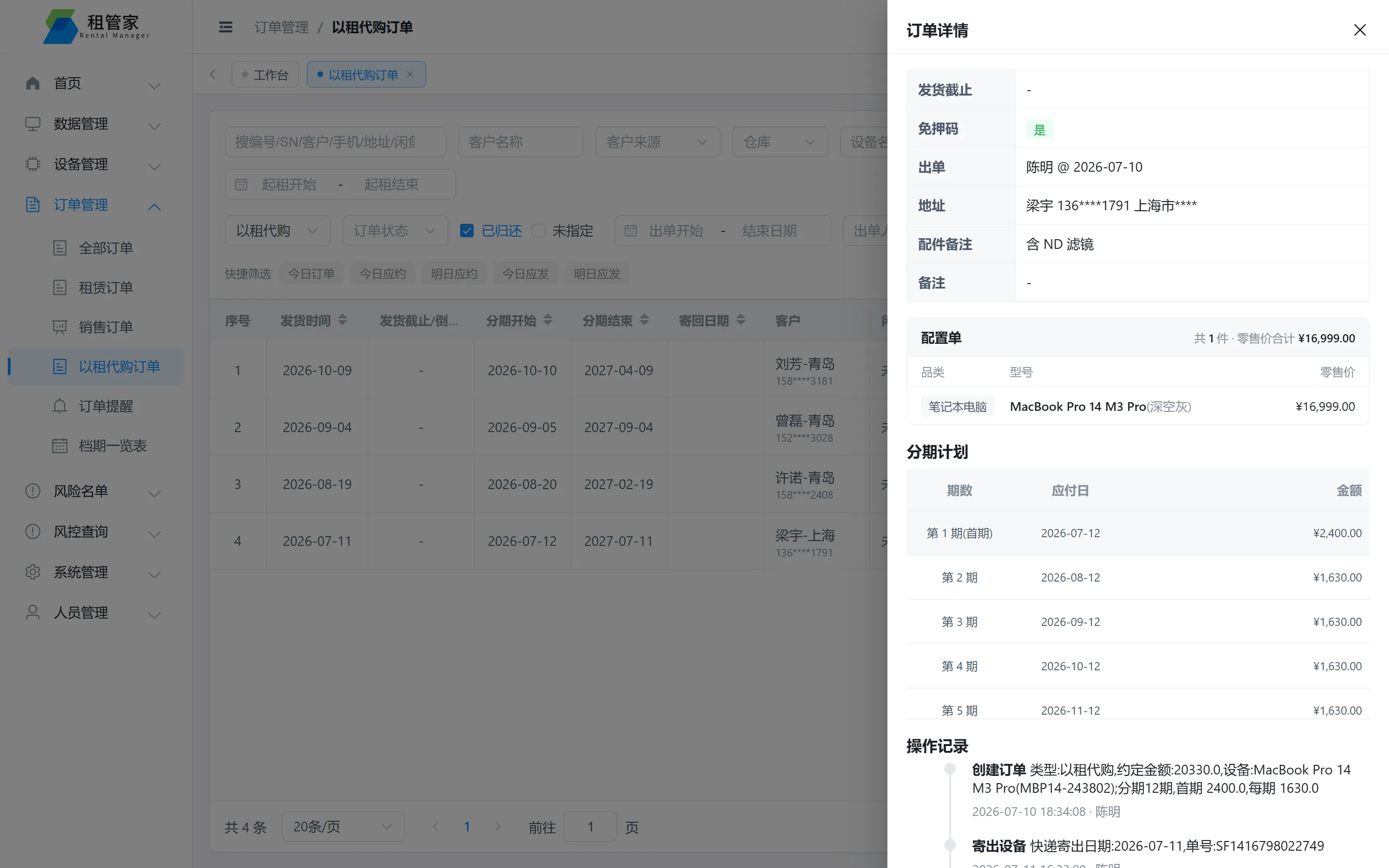Click the 订单管理 breadcrumb link
Image resolution: width=1389 pixels, height=868 pixels.
pos(281,27)
